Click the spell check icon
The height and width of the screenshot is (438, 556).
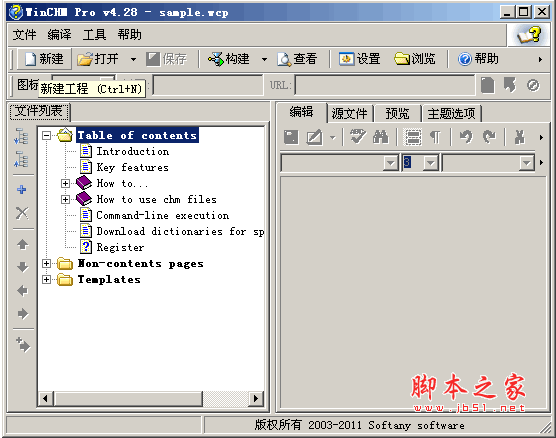coord(358,137)
